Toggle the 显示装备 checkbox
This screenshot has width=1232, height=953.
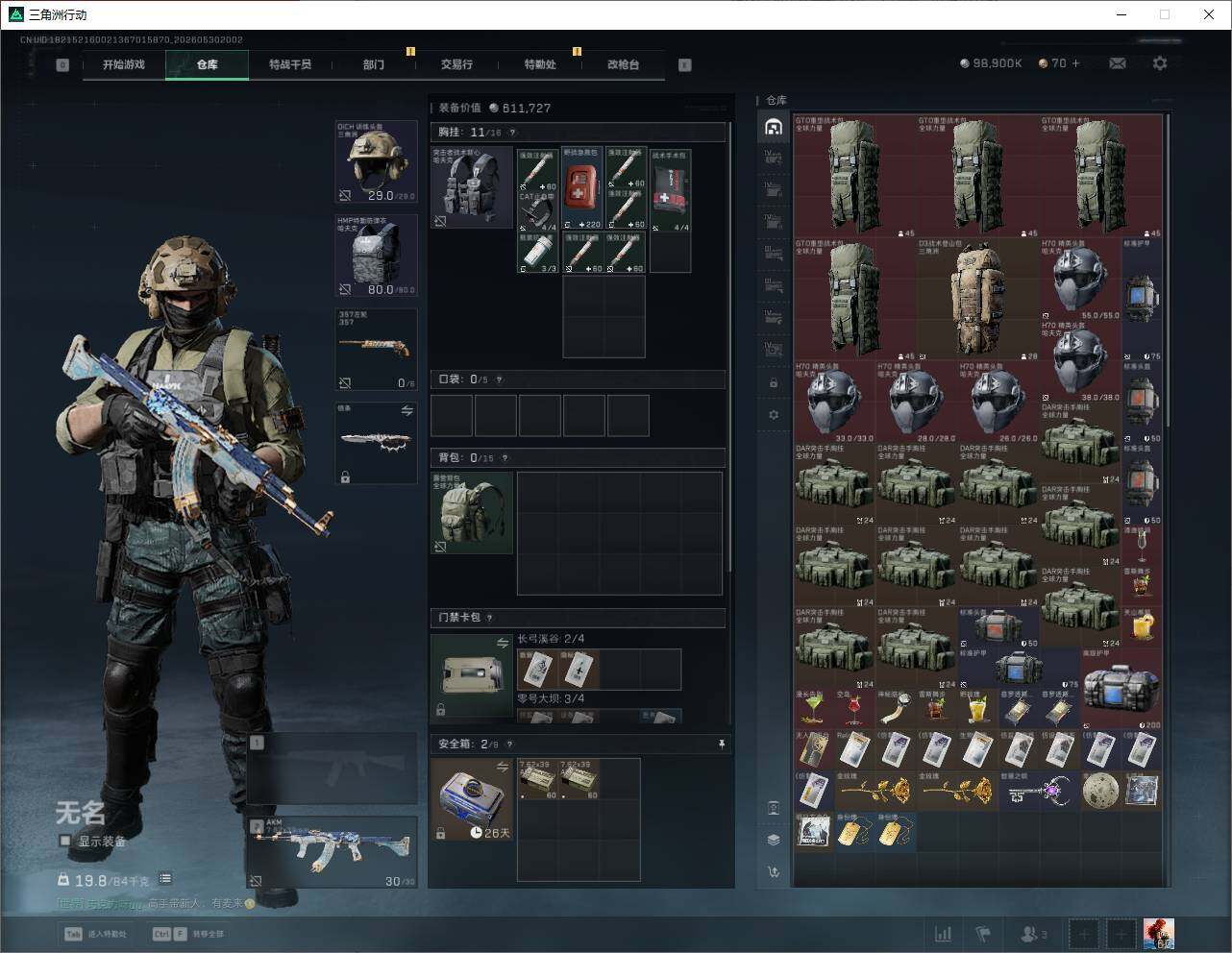(65, 841)
